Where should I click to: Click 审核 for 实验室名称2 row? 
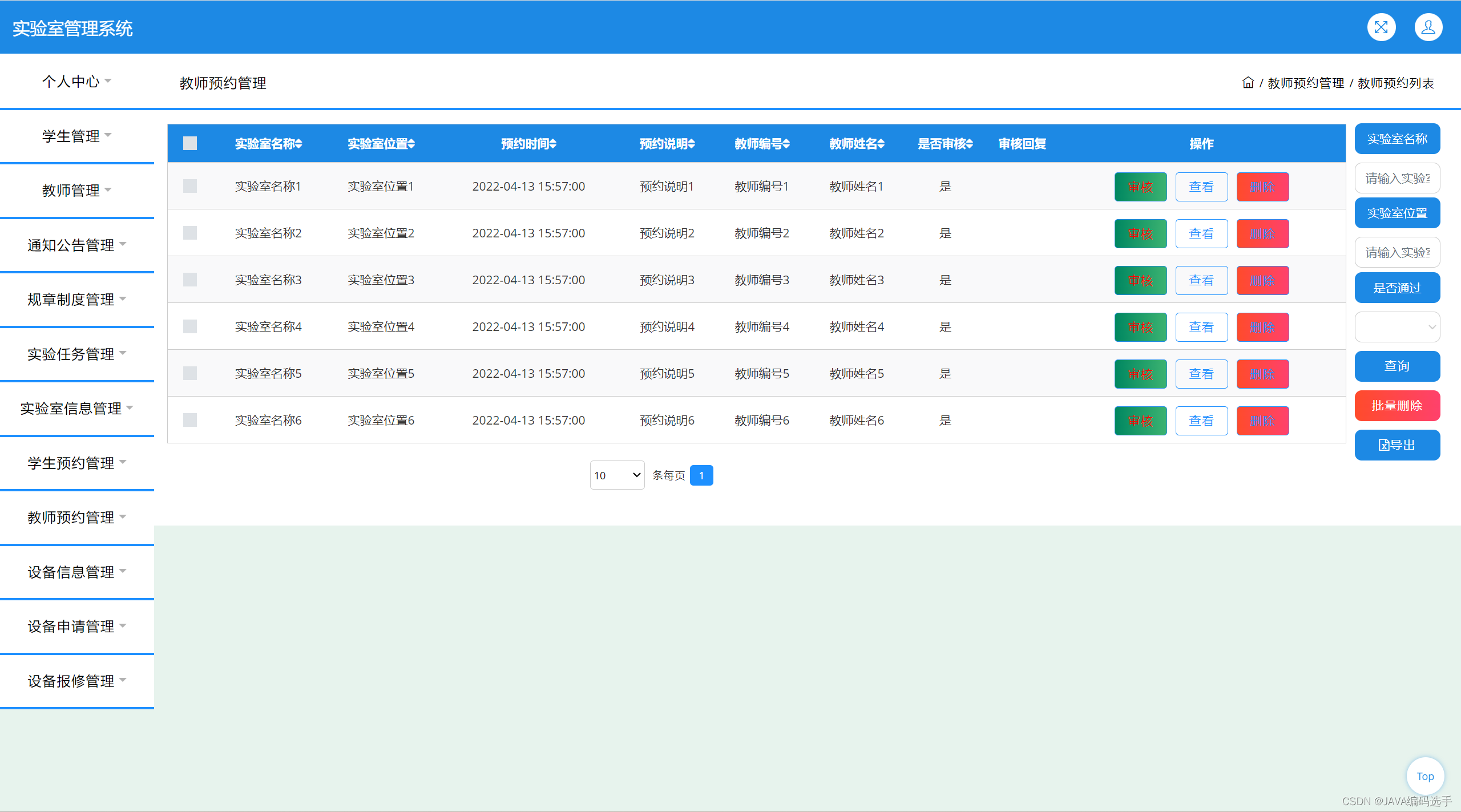click(1140, 233)
